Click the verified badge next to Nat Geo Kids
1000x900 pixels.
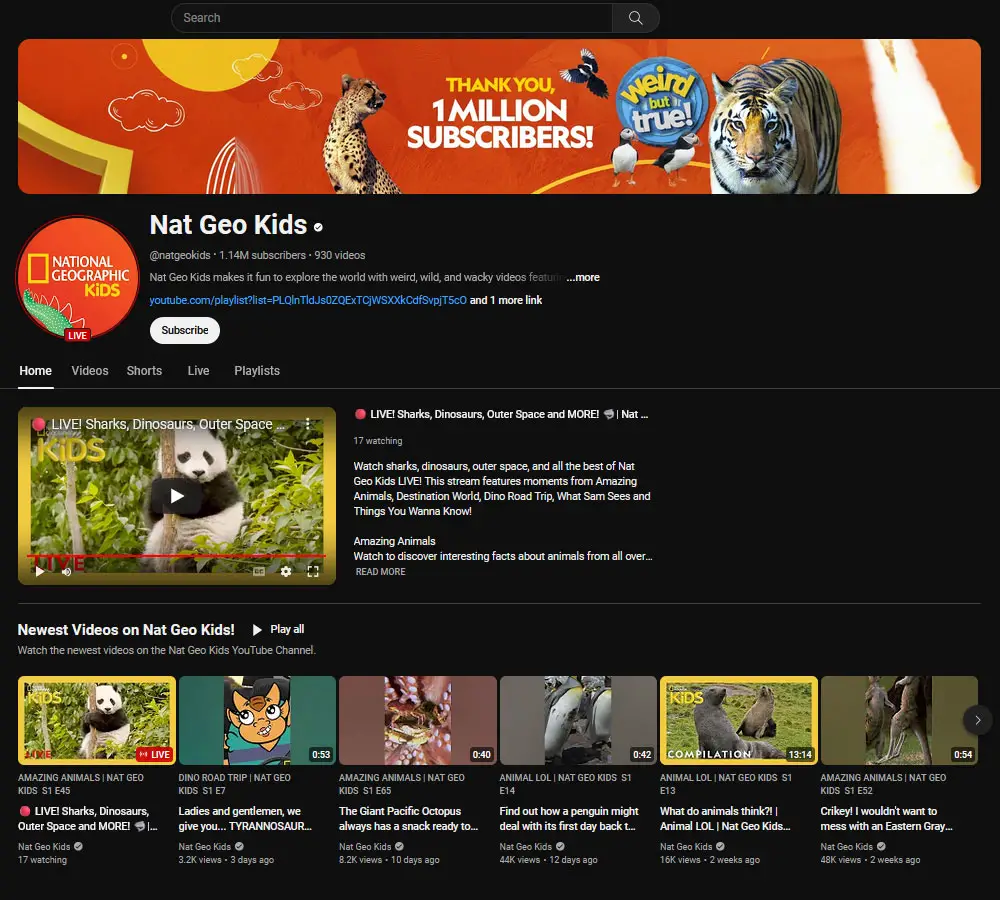click(317, 226)
